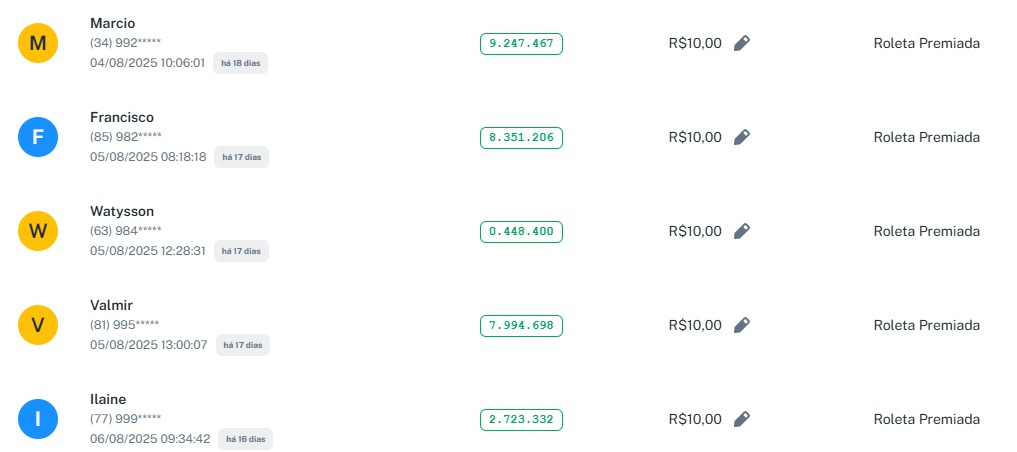Click Valmir's yellow V avatar

[x=38, y=325]
